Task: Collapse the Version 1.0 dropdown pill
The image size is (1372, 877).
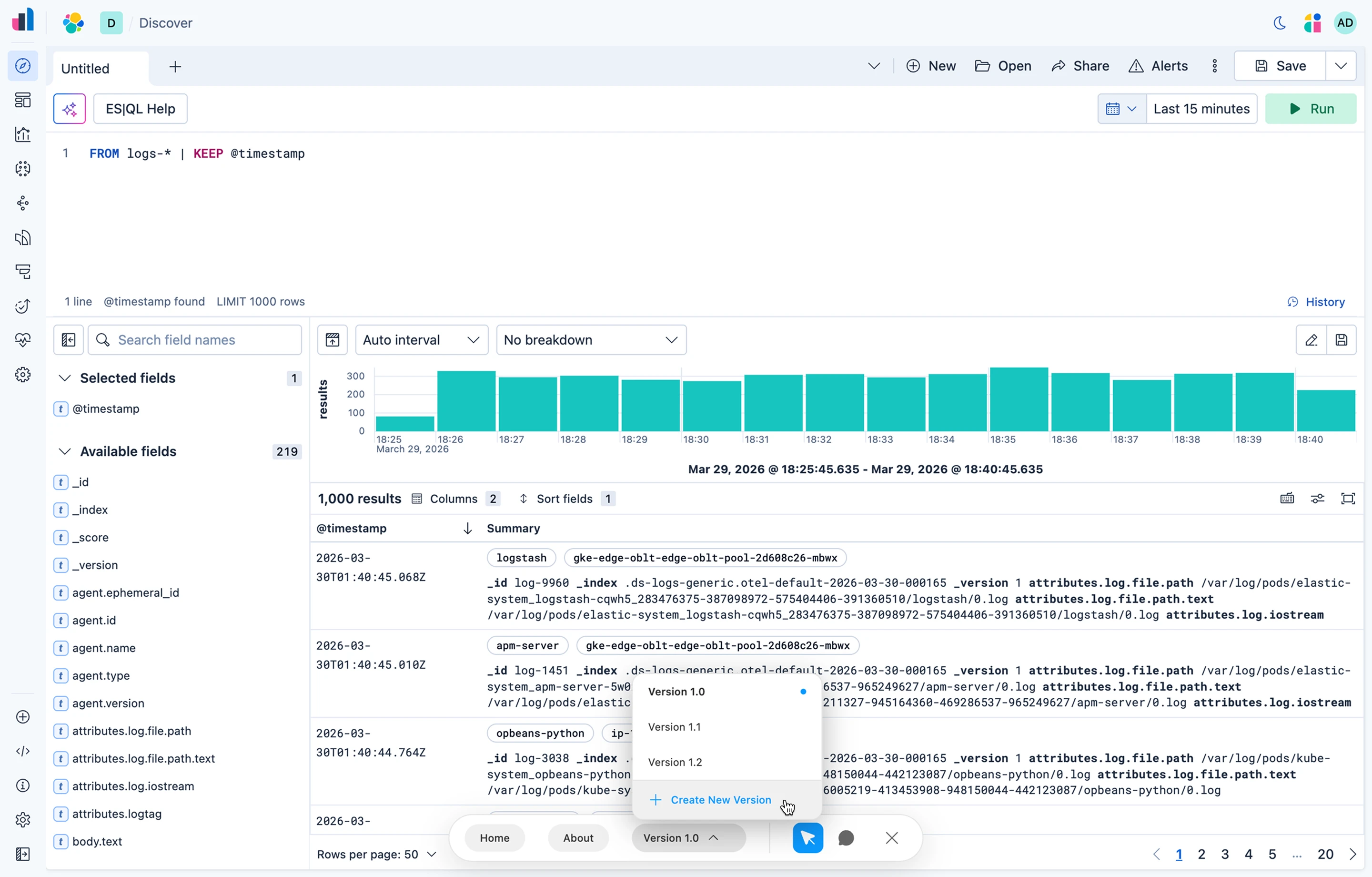Action: click(x=689, y=837)
